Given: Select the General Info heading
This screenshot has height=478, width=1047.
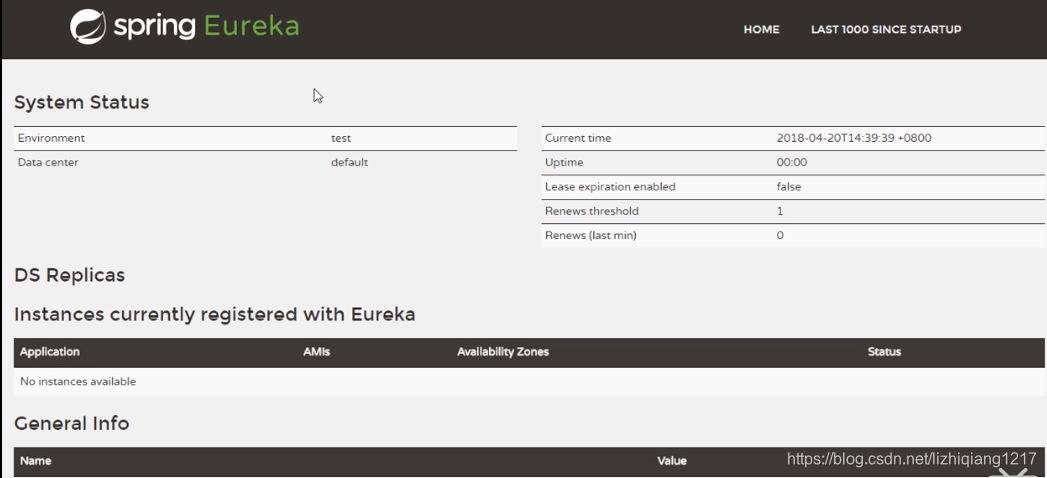Looking at the screenshot, I should (71, 424).
